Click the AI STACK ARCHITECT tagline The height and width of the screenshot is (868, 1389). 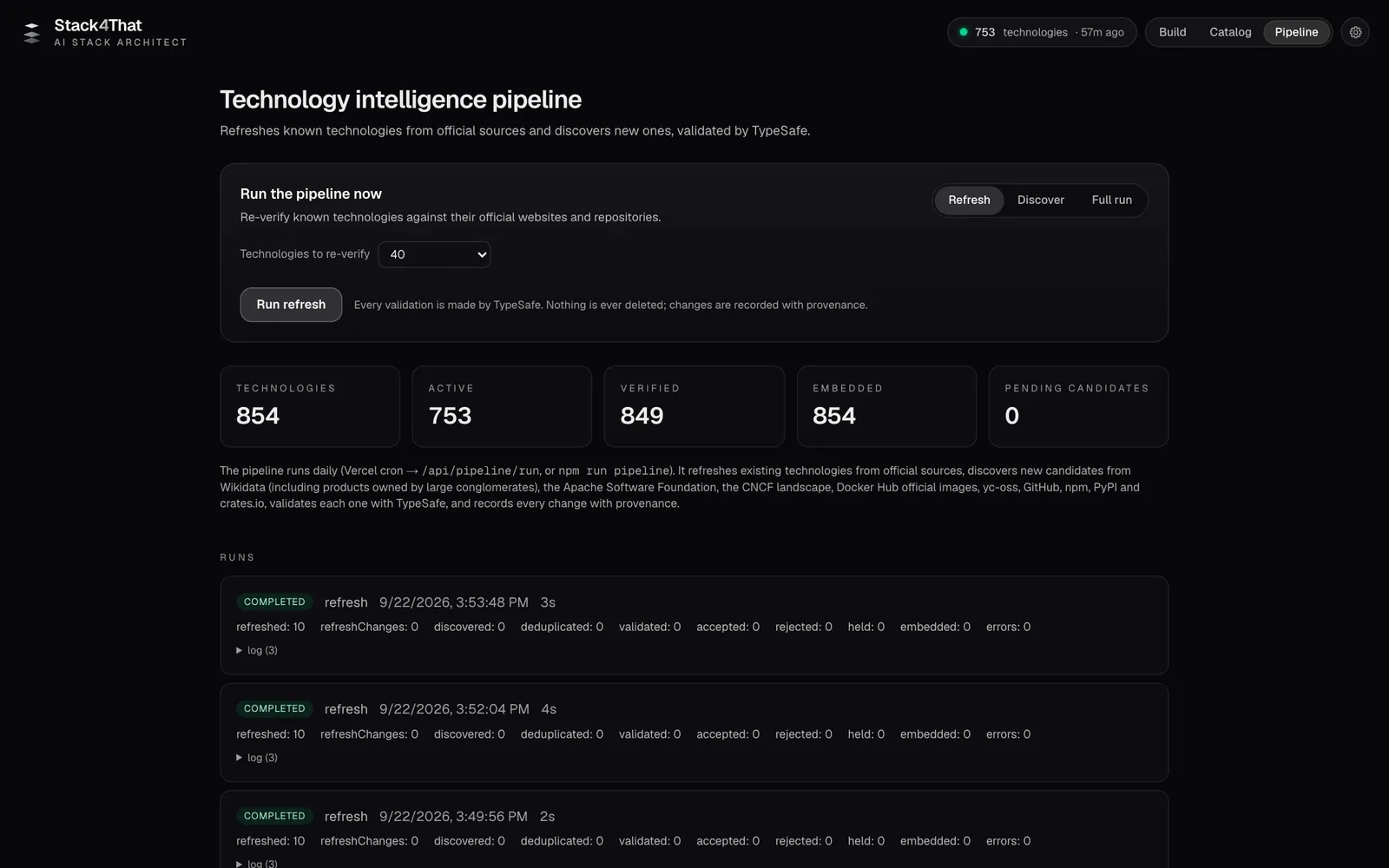121,43
